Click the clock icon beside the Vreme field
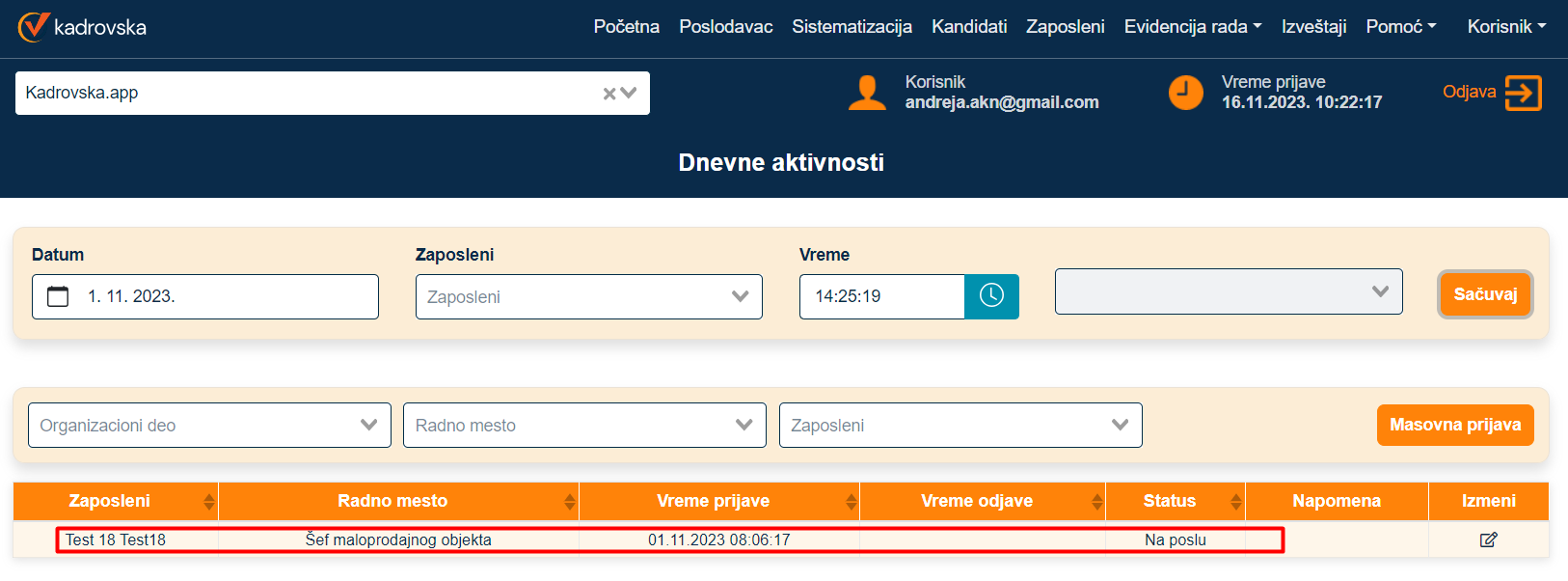The height and width of the screenshot is (581, 1568). pyautogui.click(x=991, y=296)
